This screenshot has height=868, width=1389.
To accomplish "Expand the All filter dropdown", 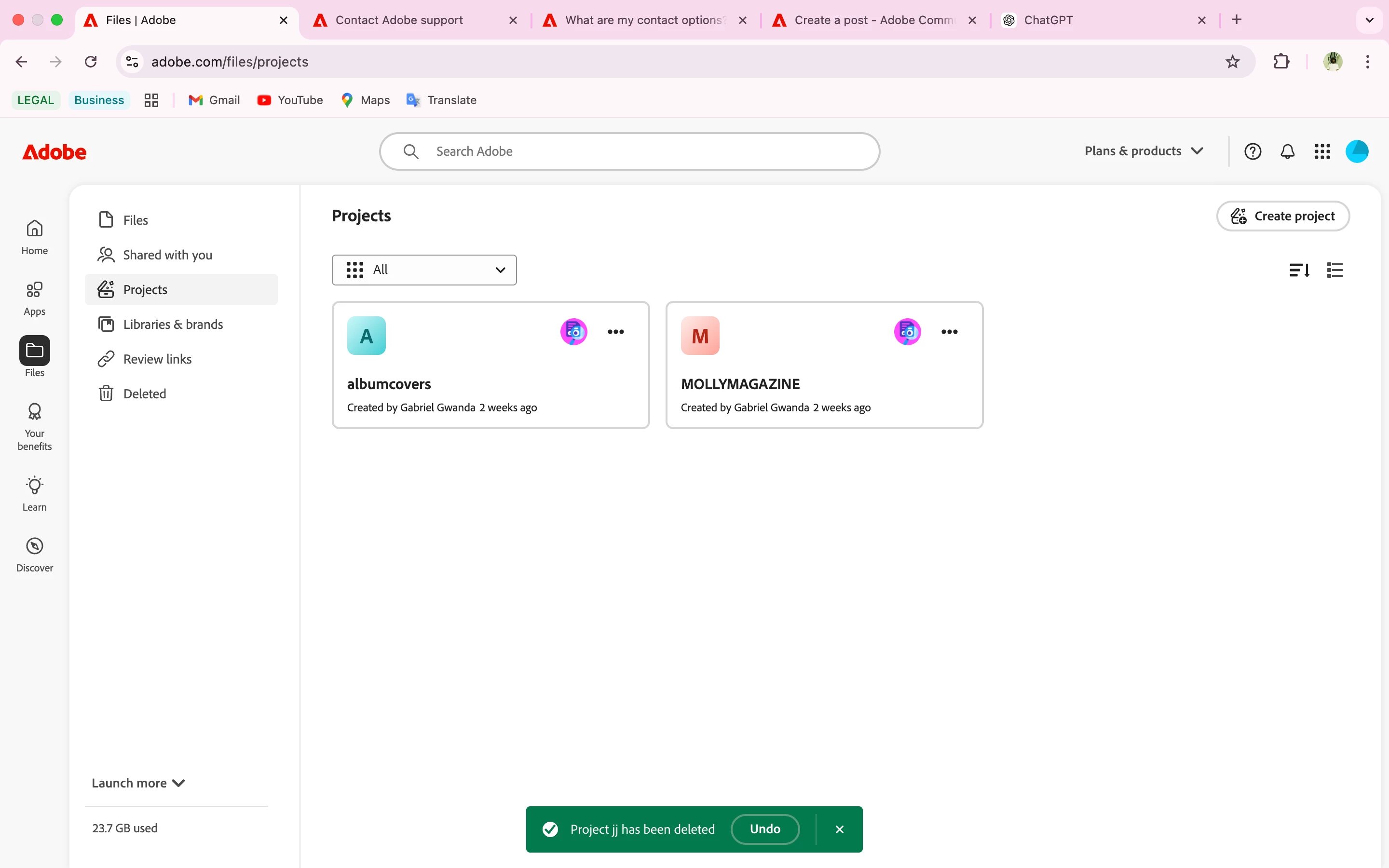I will (x=424, y=270).
